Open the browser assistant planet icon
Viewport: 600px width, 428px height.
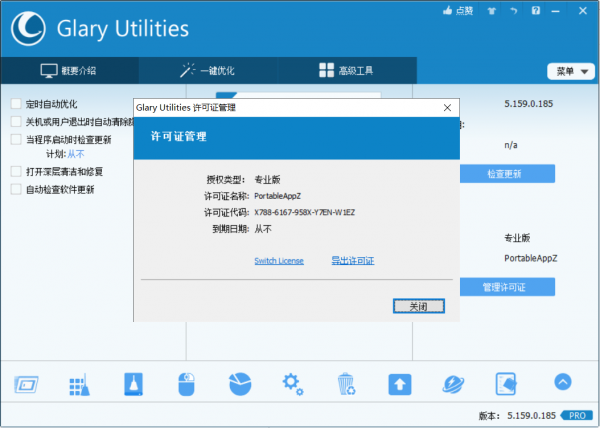coord(453,384)
